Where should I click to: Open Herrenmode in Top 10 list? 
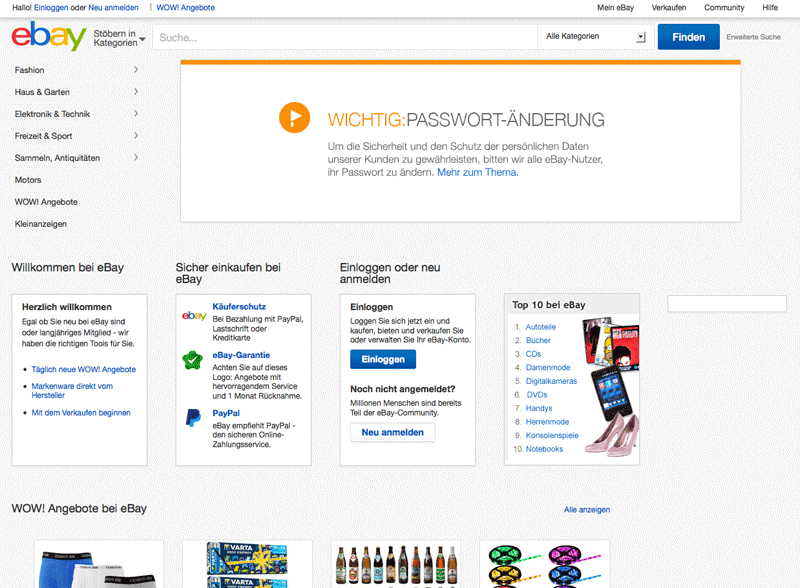pos(547,422)
